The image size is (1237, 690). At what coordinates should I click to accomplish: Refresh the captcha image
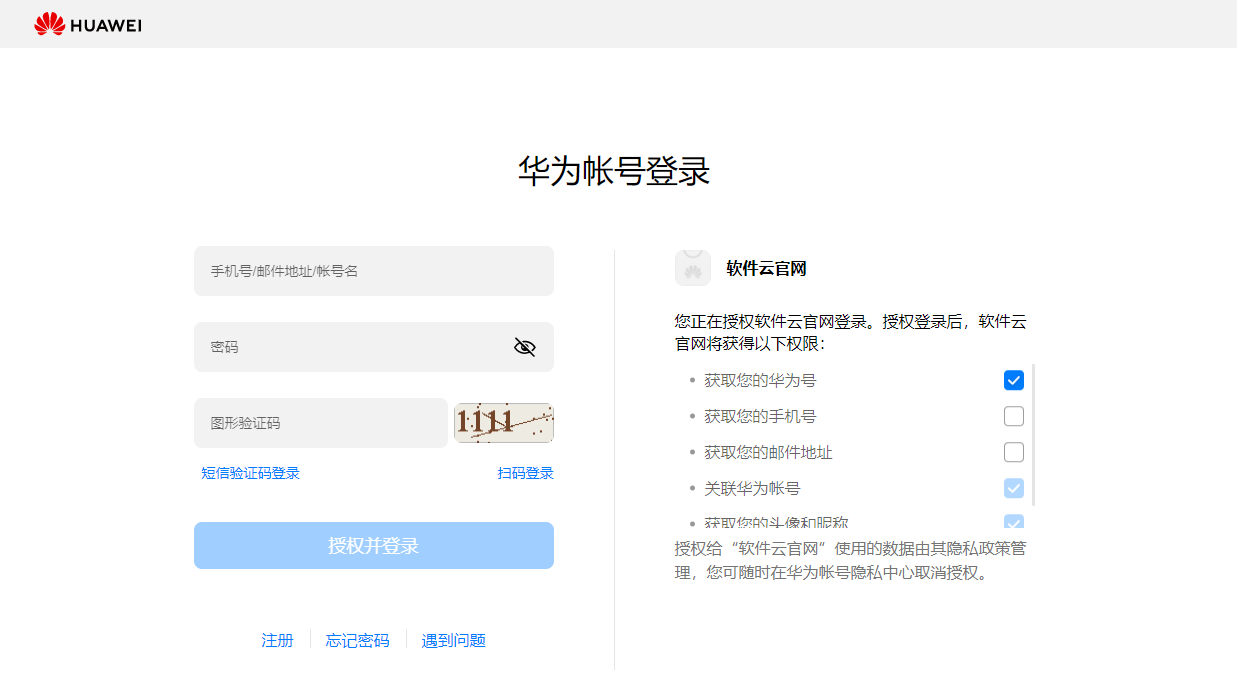504,423
